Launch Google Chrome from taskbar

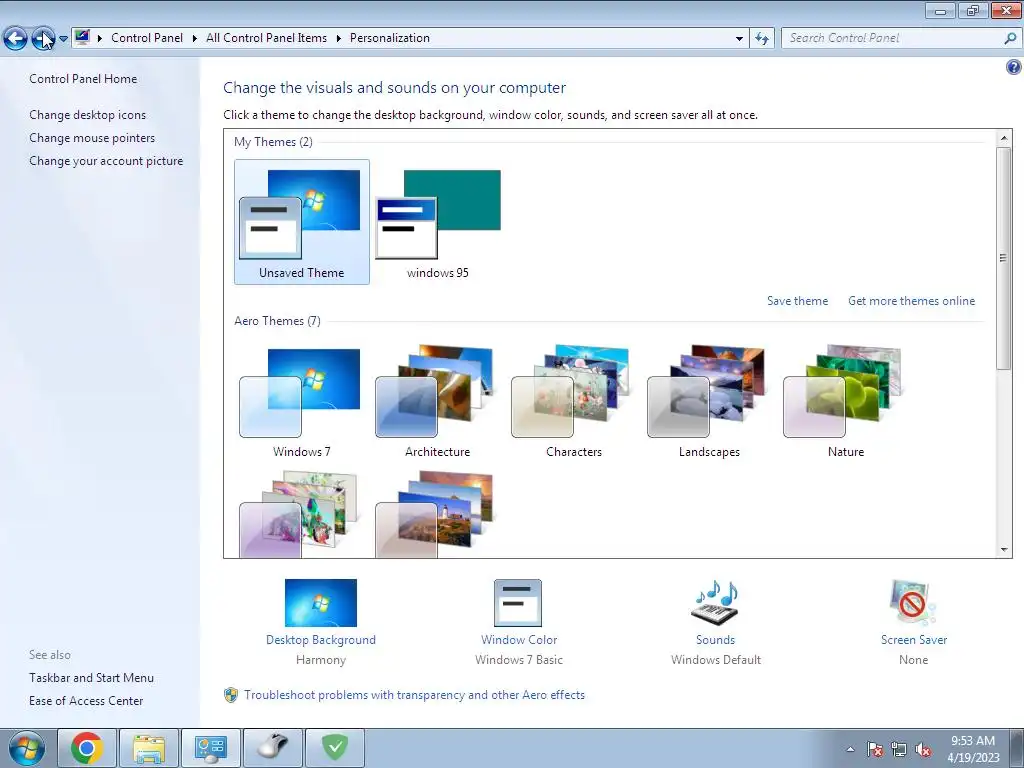[87, 748]
